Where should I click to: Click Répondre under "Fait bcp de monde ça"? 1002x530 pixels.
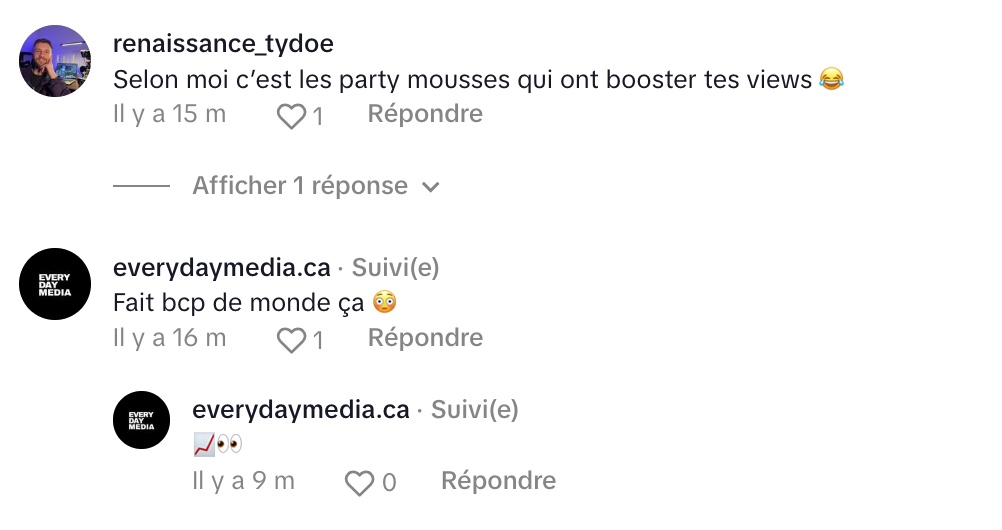coord(425,338)
